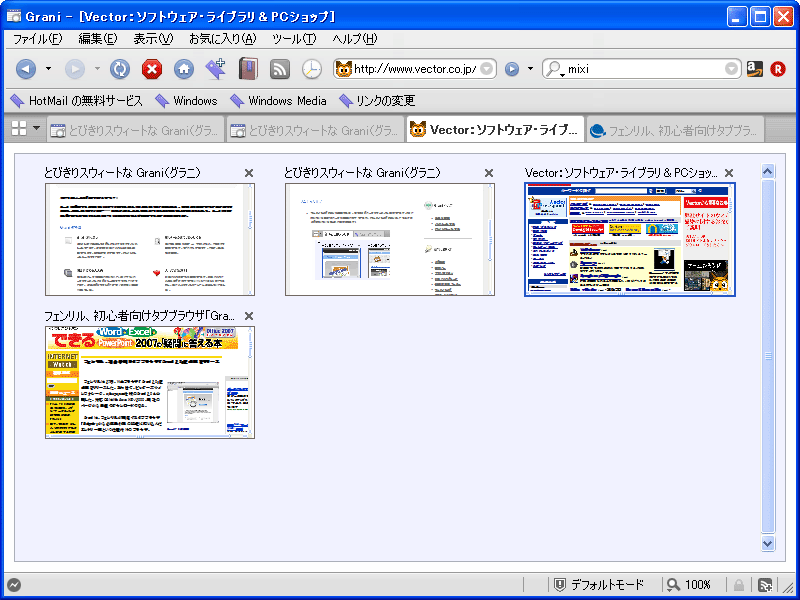Open the search engine magnifier dropdown

[554, 69]
